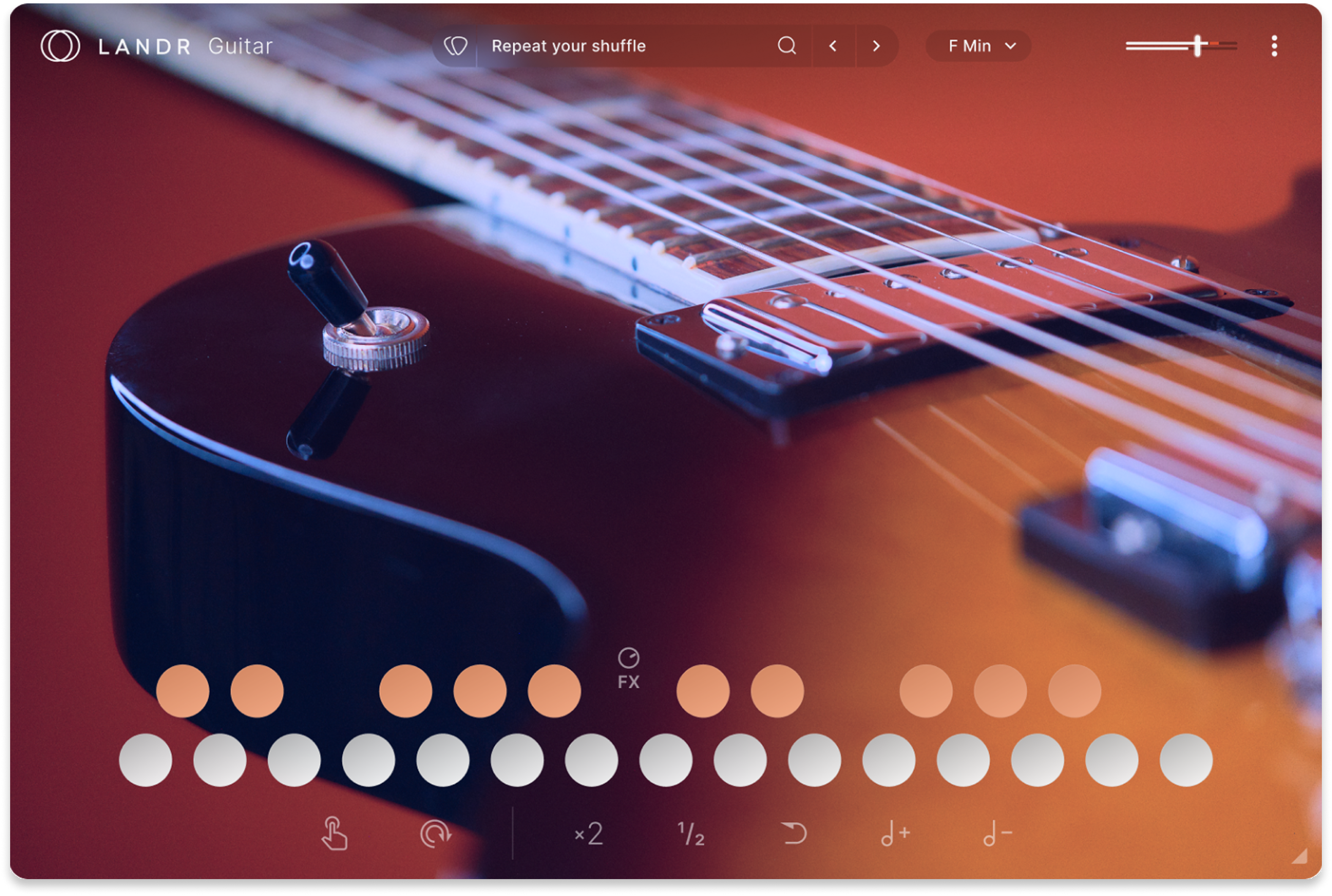Toggle the last orange pad in top row
Image resolution: width=1332 pixels, height=896 pixels.
tap(1074, 691)
